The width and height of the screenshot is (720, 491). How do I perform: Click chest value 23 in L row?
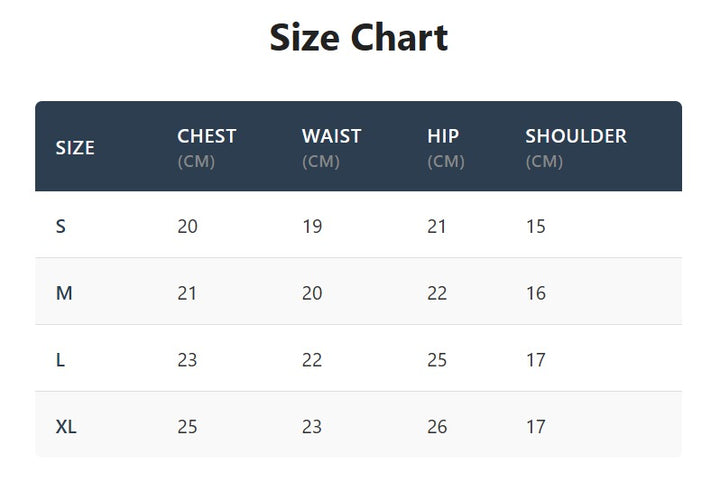[187, 360]
